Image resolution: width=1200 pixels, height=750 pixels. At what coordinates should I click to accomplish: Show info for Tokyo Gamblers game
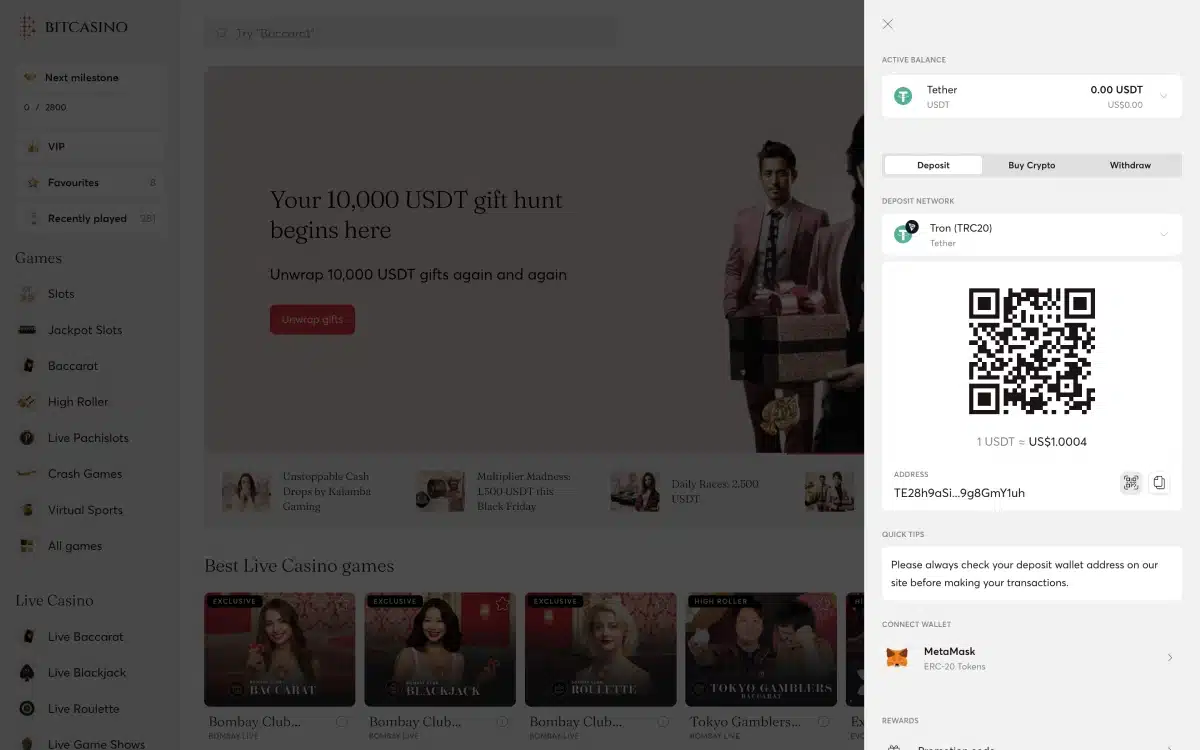pos(824,722)
